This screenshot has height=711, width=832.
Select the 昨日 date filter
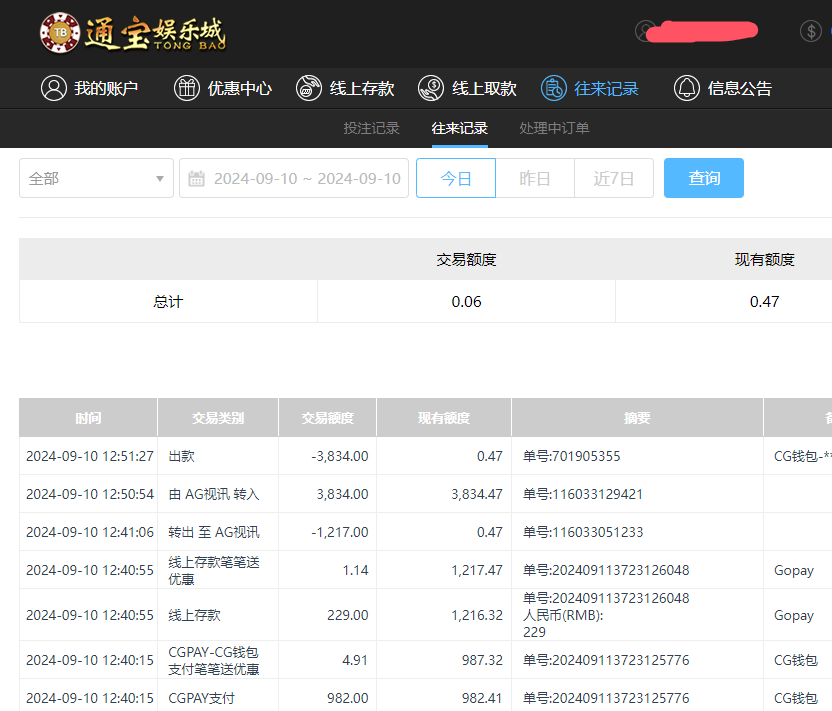point(535,177)
